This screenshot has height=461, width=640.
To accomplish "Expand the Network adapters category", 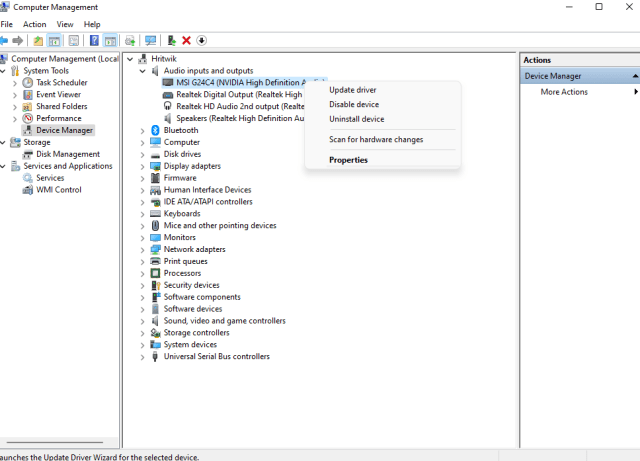I will (x=143, y=250).
